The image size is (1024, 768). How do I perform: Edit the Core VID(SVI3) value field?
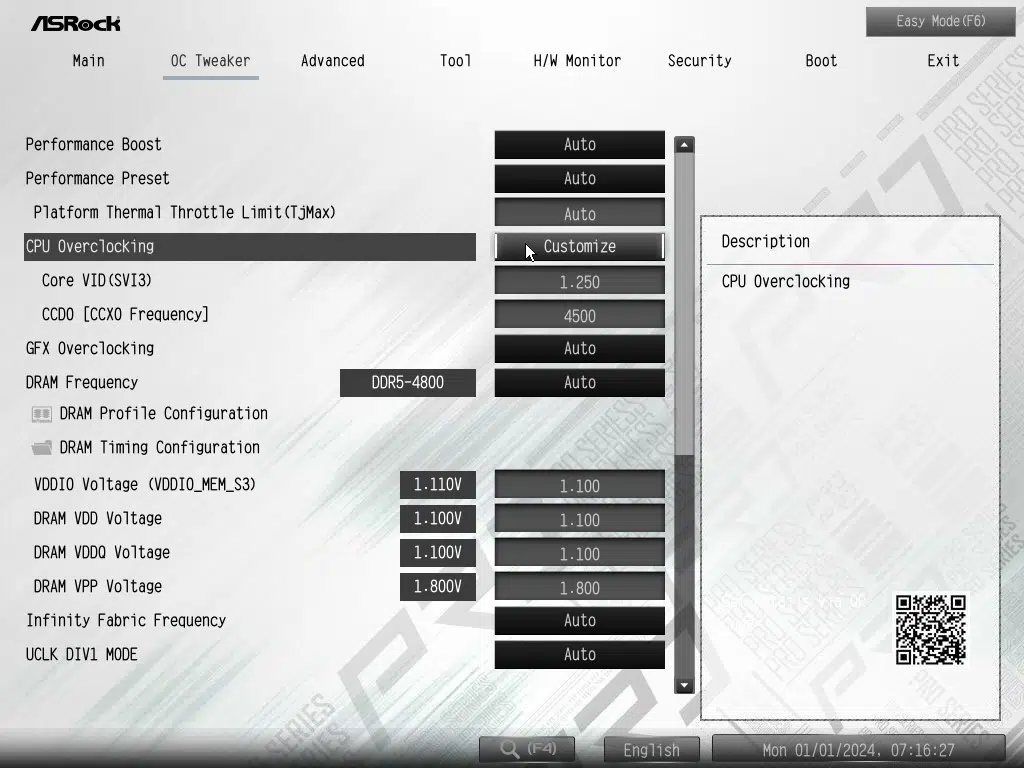tap(579, 282)
